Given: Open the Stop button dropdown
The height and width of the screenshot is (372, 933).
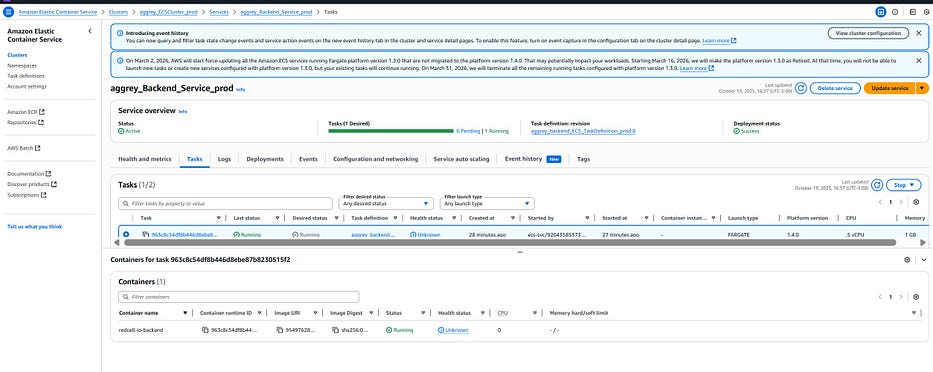Looking at the screenshot, I should [903, 185].
